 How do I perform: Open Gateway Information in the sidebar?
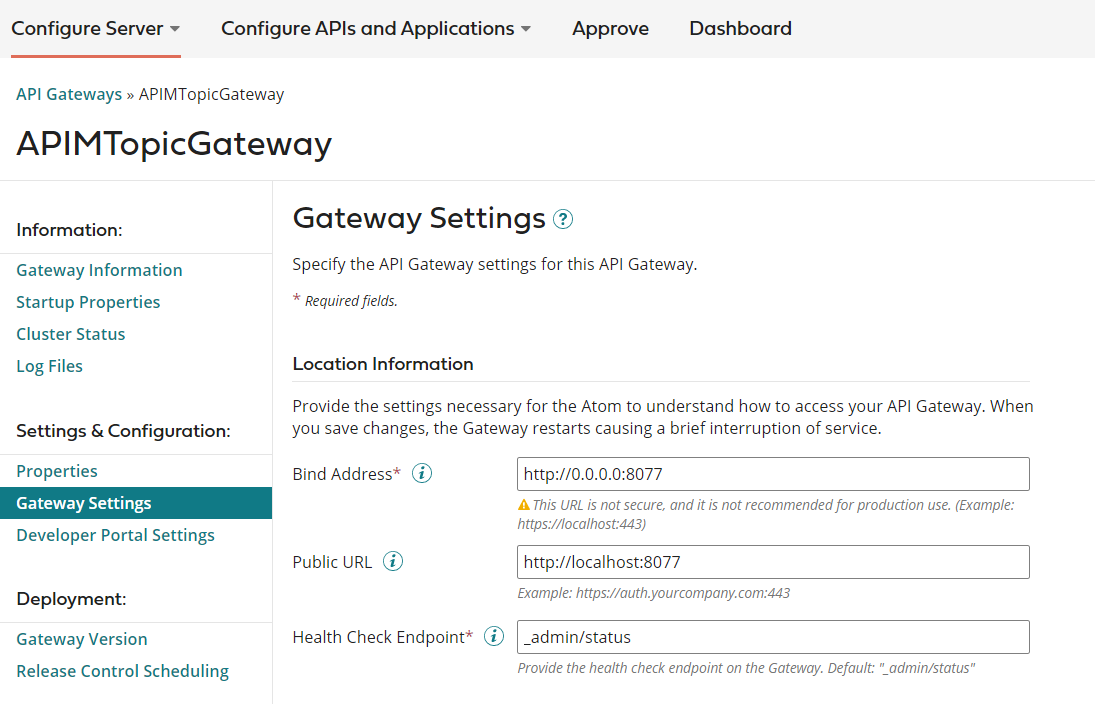click(99, 269)
